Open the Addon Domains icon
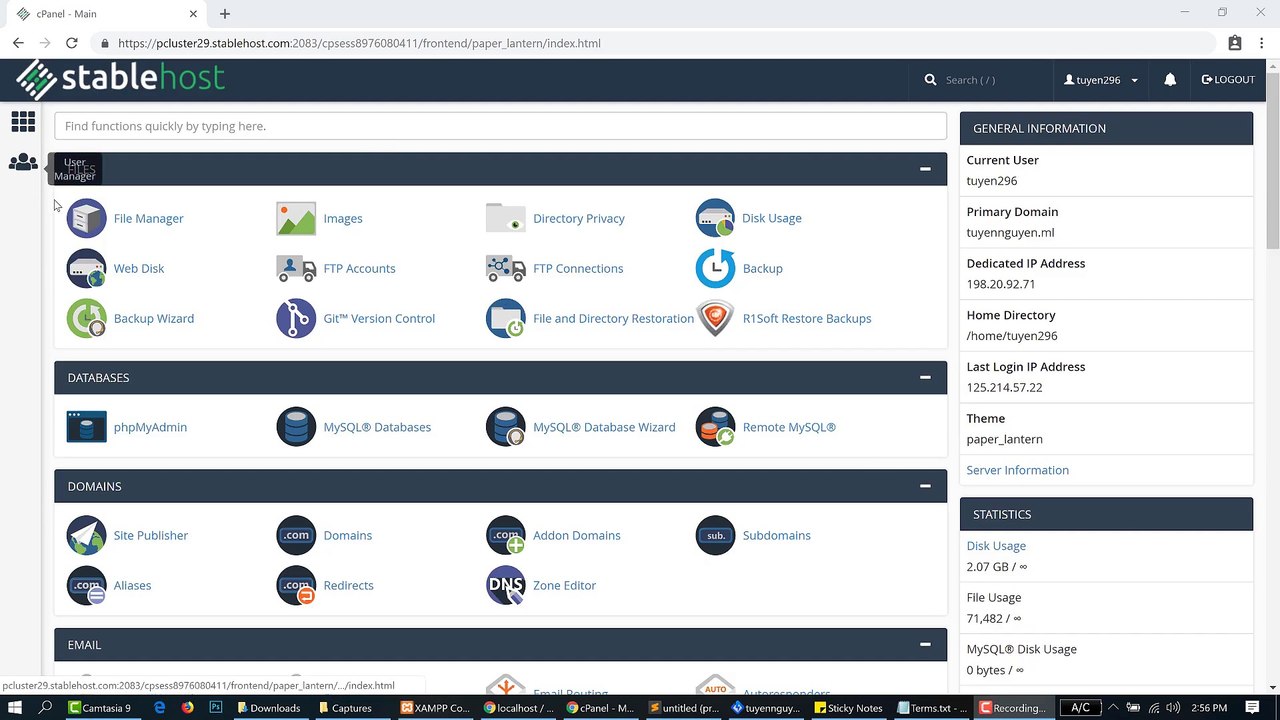This screenshot has width=1280, height=720. pos(505,535)
